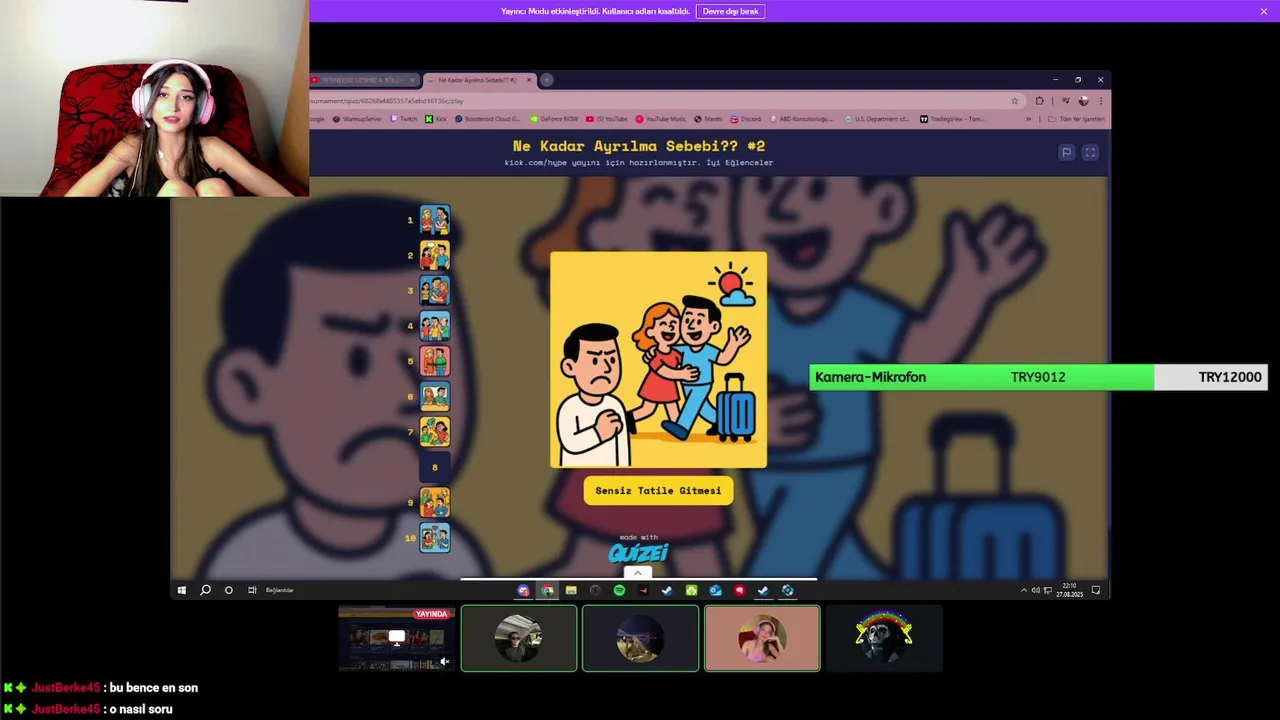Bookmark this page with the star icon
Image resolution: width=1280 pixels, height=720 pixels.
(1014, 101)
